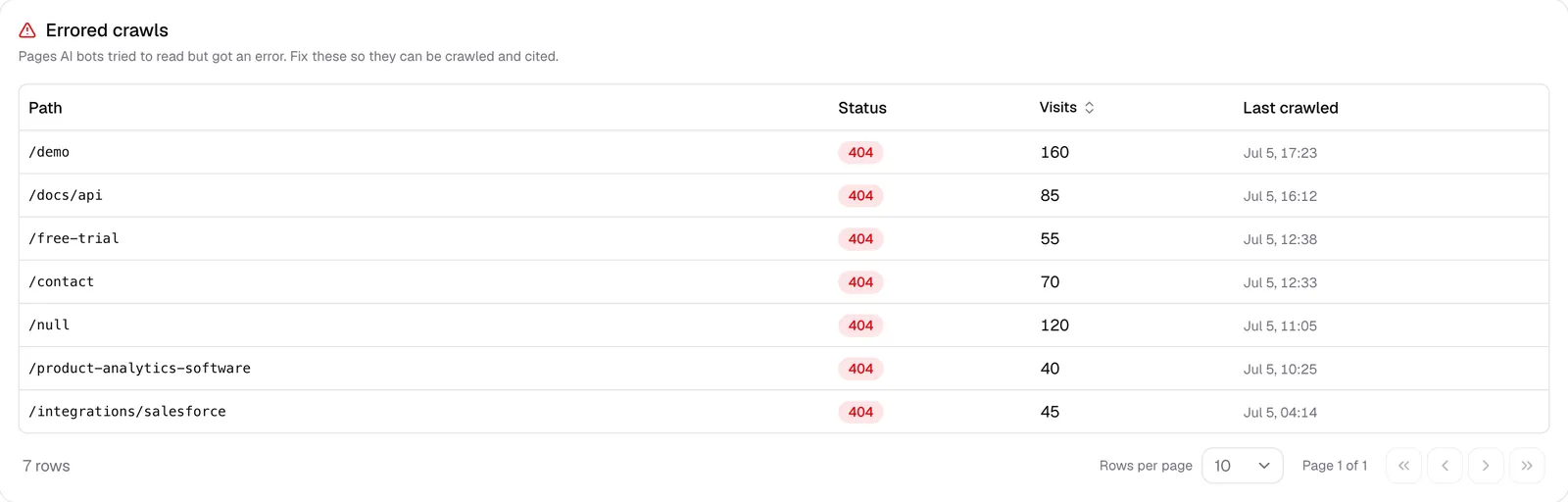
Task: Sort table by Visits arrows icon
Action: click(1089, 108)
